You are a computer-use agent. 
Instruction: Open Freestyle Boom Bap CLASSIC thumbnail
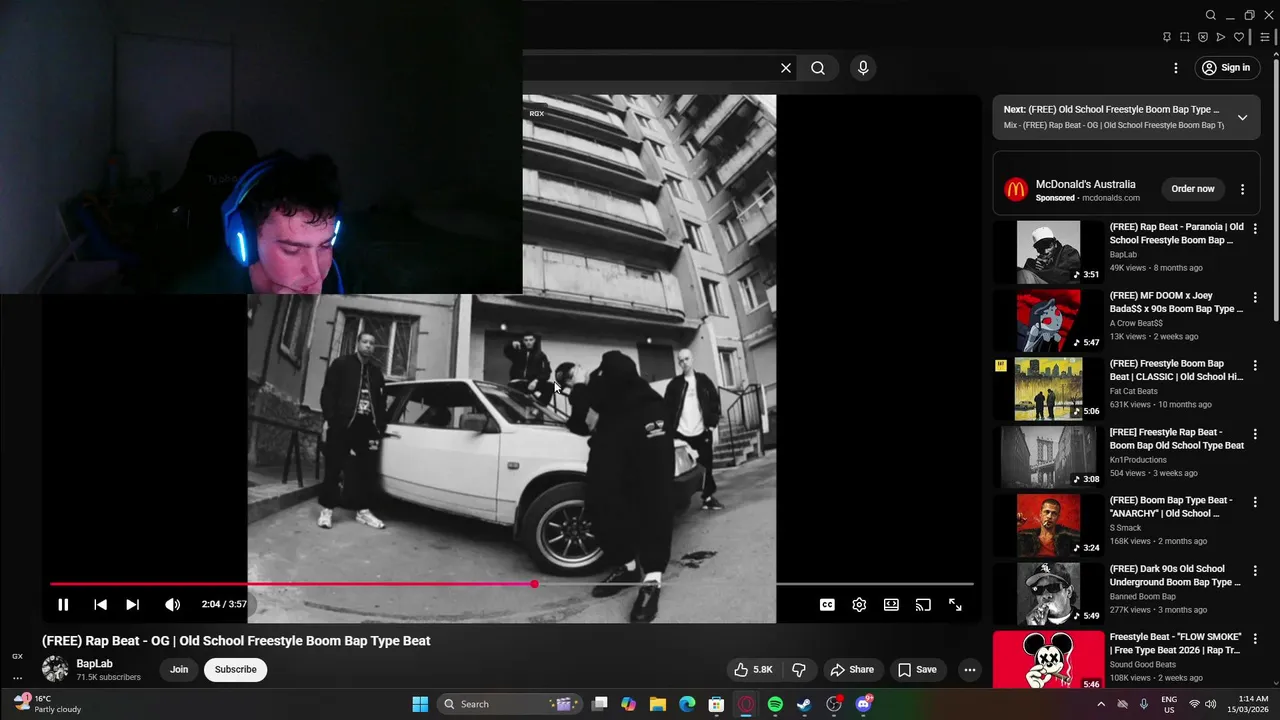1049,389
